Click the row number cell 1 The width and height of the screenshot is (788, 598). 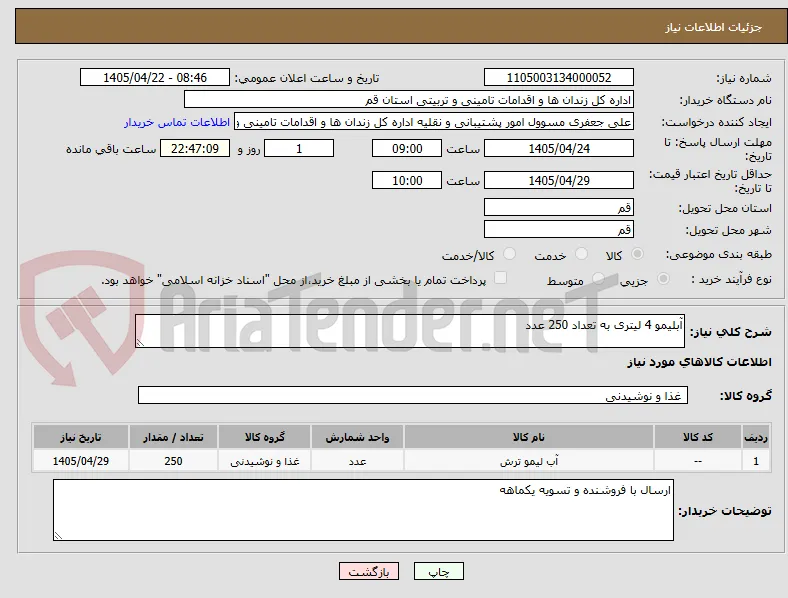coord(756,461)
